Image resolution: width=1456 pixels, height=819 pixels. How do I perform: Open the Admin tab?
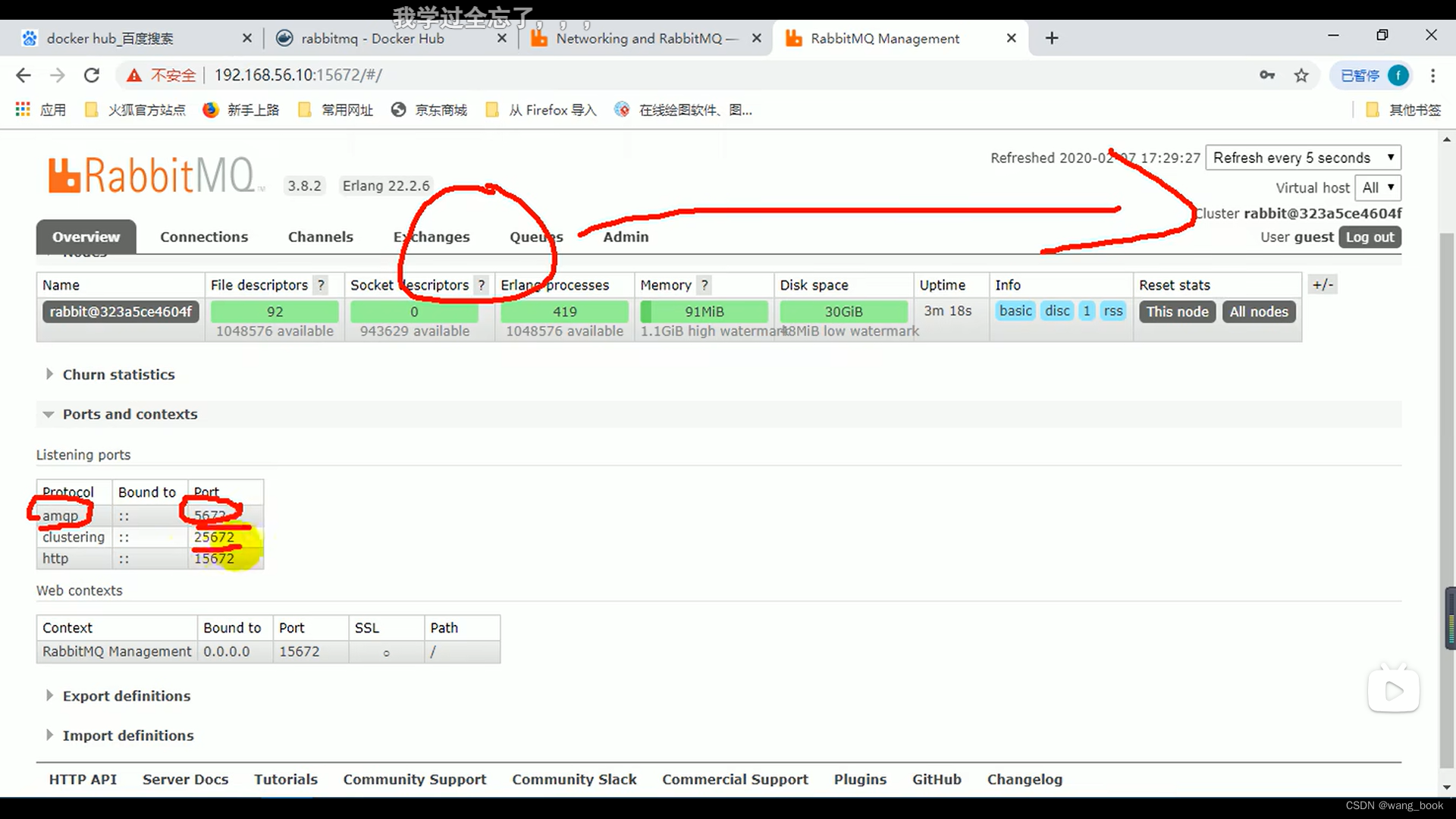[626, 237]
